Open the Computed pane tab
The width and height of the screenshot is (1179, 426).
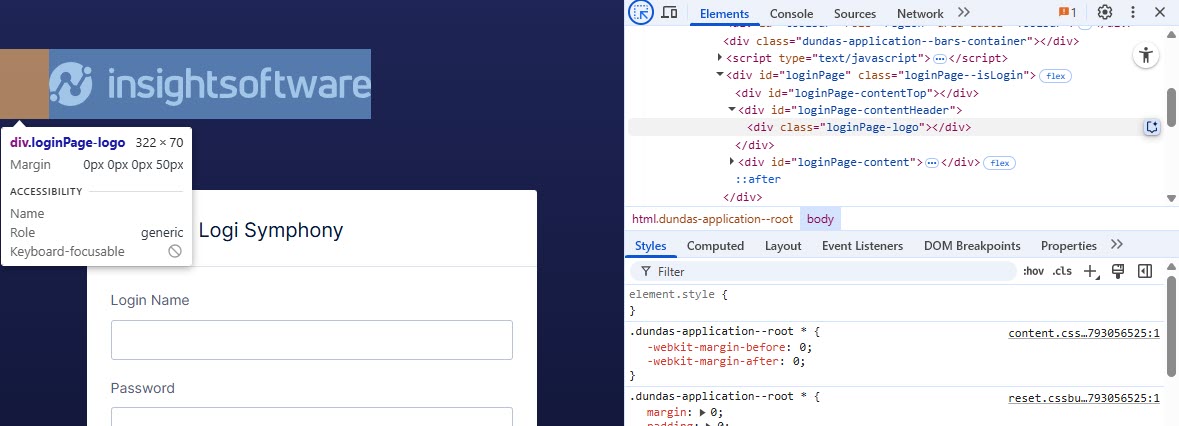click(x=715, y=246)
